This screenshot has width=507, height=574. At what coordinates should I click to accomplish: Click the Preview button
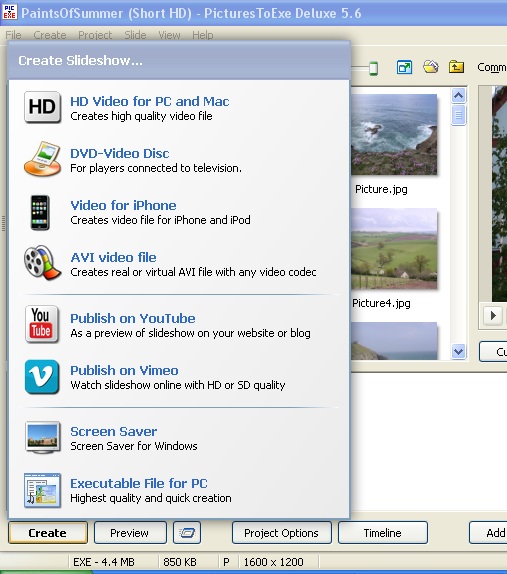[130, 533]
